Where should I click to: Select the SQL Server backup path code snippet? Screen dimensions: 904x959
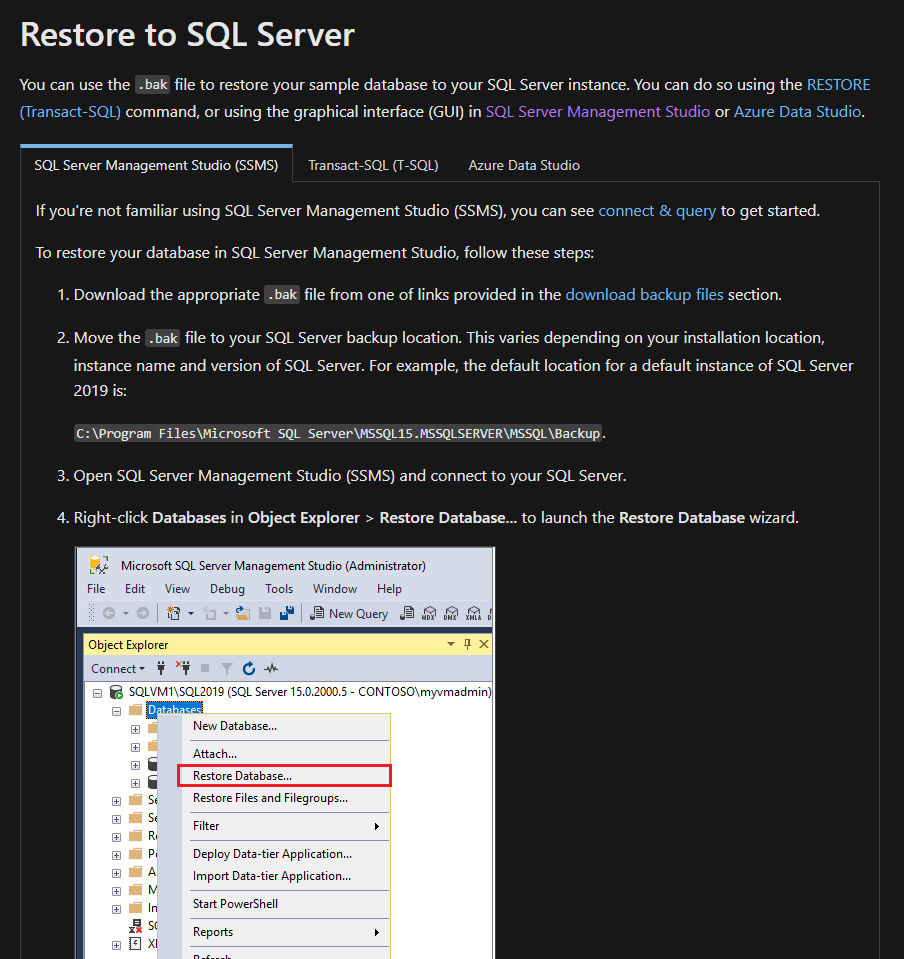coord(338,432)
